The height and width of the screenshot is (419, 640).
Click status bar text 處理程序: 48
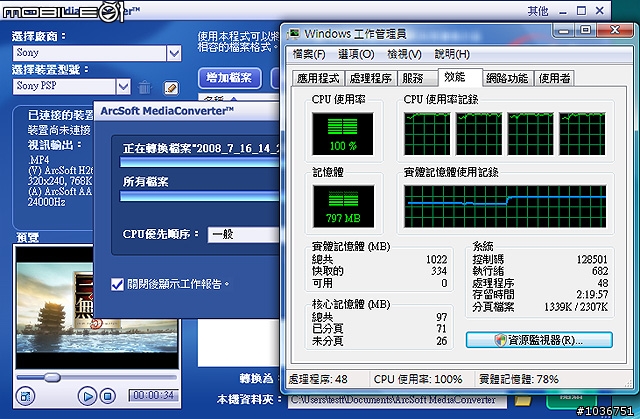tap(318, 379)
